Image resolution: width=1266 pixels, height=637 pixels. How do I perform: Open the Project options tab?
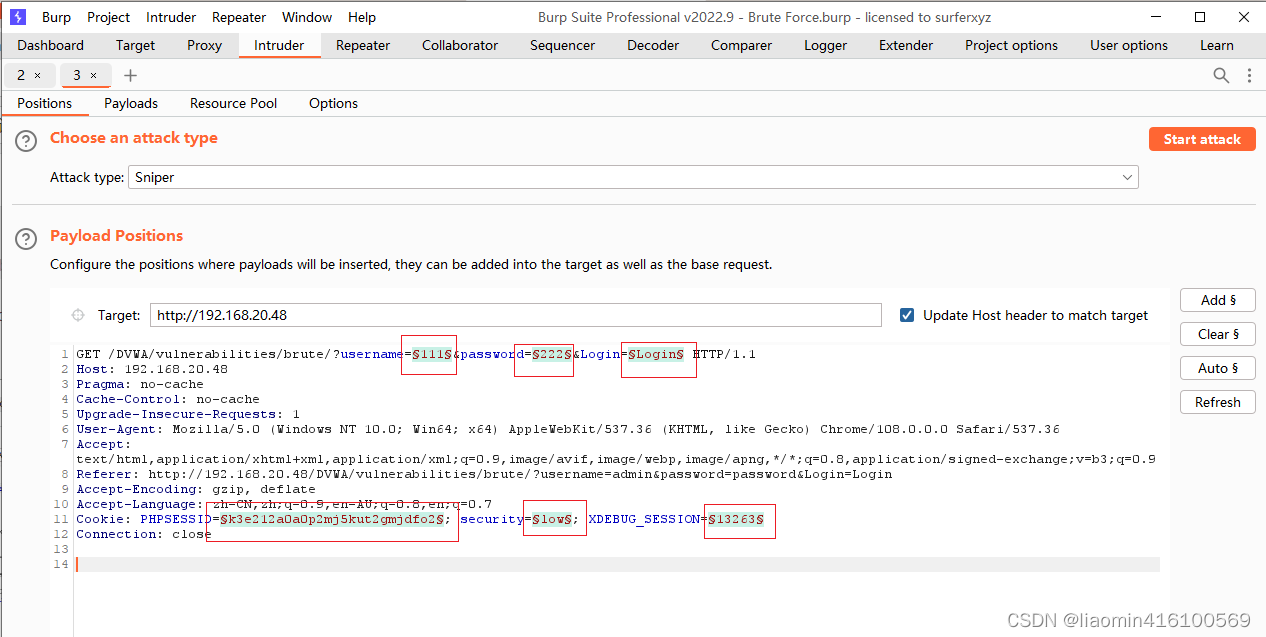coord(1011,45)
